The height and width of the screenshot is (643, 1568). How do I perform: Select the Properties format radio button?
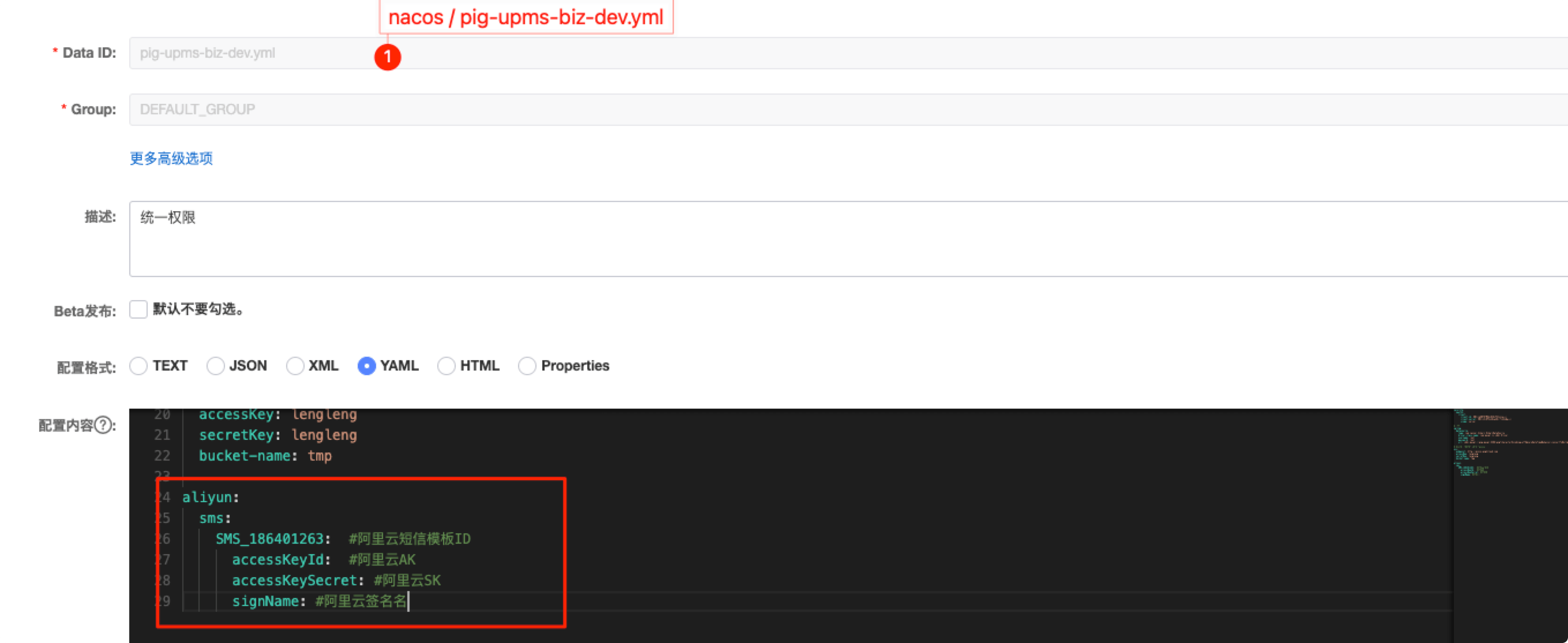(527, 366)
